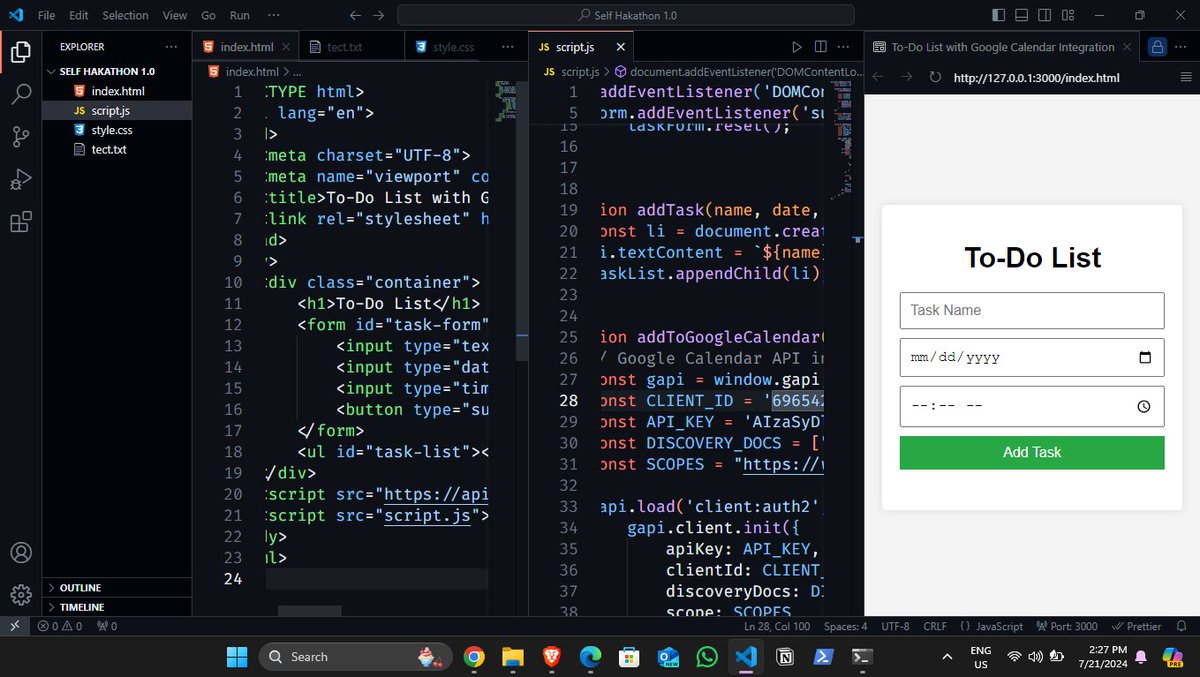Open the UTF-8 encoding selector
The height and width of the screenshot is (677, 1200).
(895, 626)
